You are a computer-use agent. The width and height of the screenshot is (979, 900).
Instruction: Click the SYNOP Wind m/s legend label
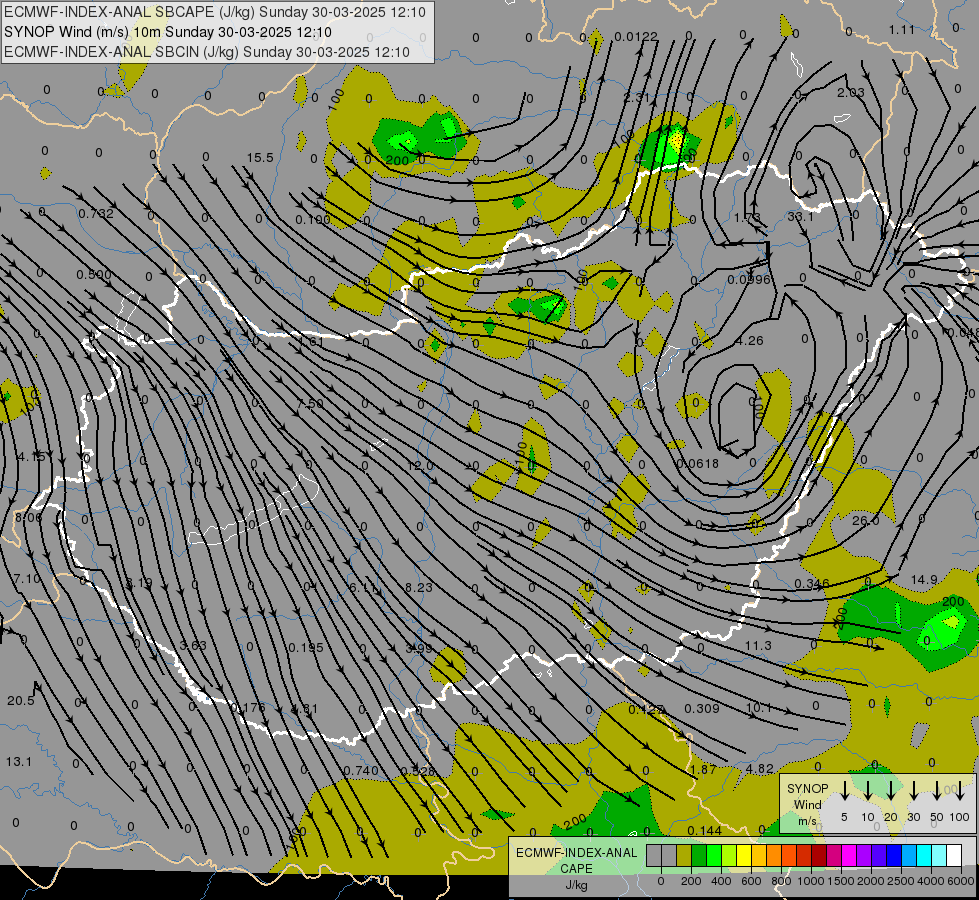click(807, 804)
